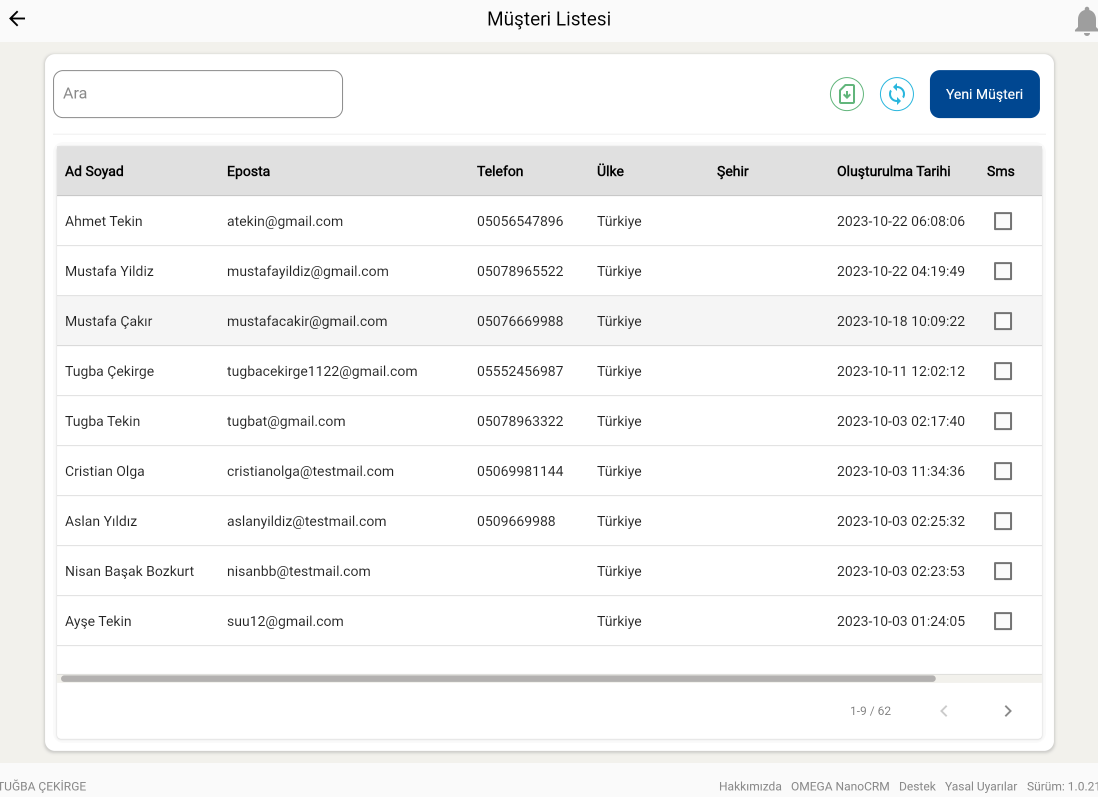Check the Sms box for Ayşe Tekin
Viewport: 1098px width, 797px height.
(1003, 621)
